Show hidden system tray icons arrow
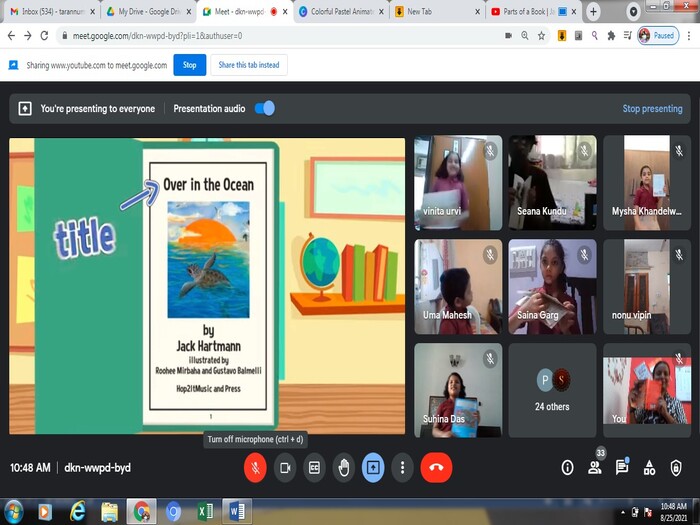This screenshot has height=525, width=700. coord(622,512)
